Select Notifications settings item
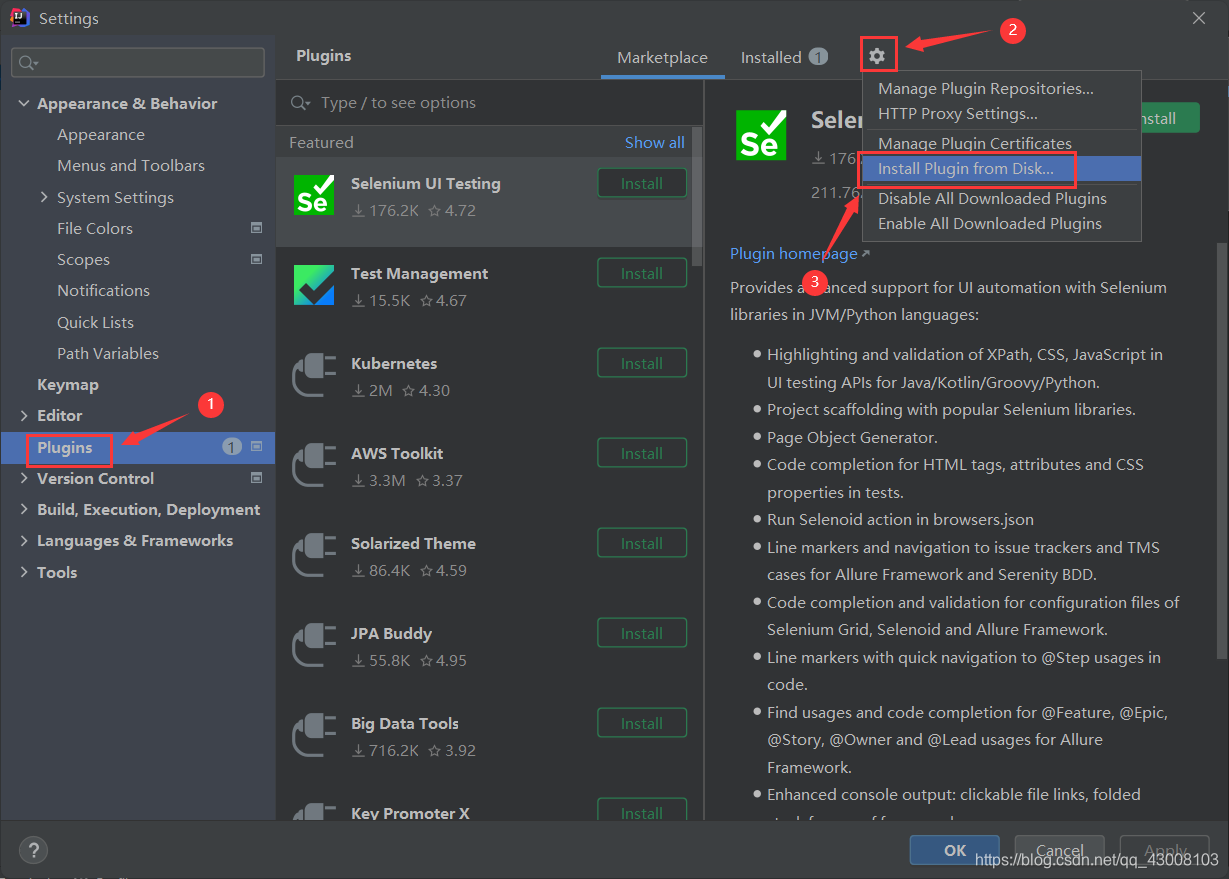This screenshot has height=879, width=1229. (x=104, y=290)
